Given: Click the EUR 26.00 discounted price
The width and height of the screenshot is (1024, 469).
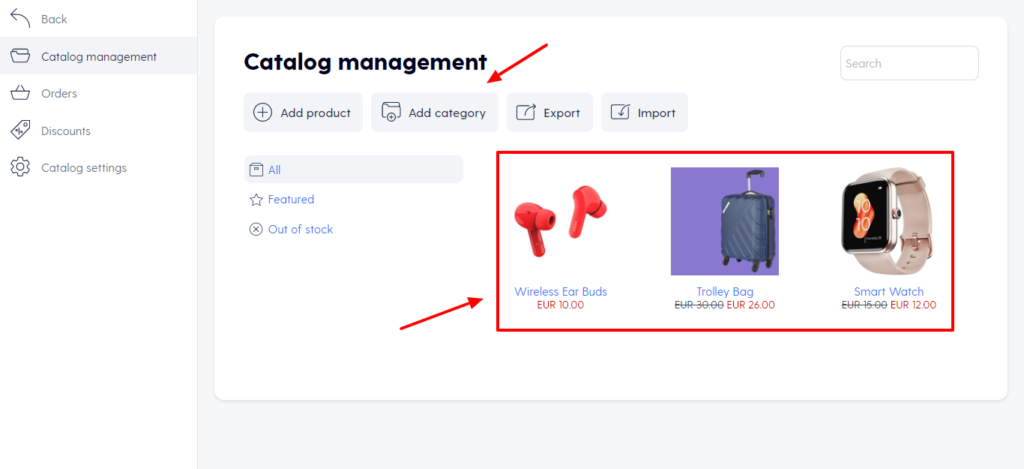Looking at the screenshot, I should pos(750,304).
